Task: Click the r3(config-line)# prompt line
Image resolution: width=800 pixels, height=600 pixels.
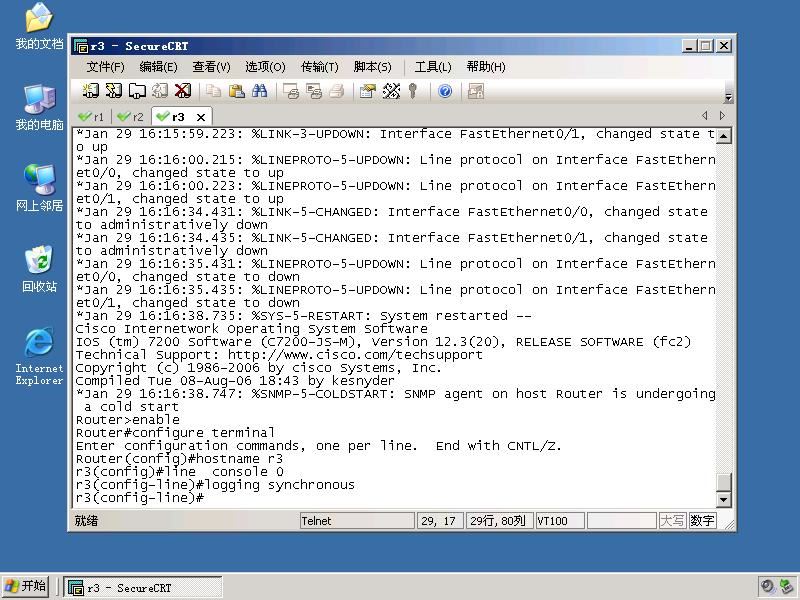Action: (140, 498)
